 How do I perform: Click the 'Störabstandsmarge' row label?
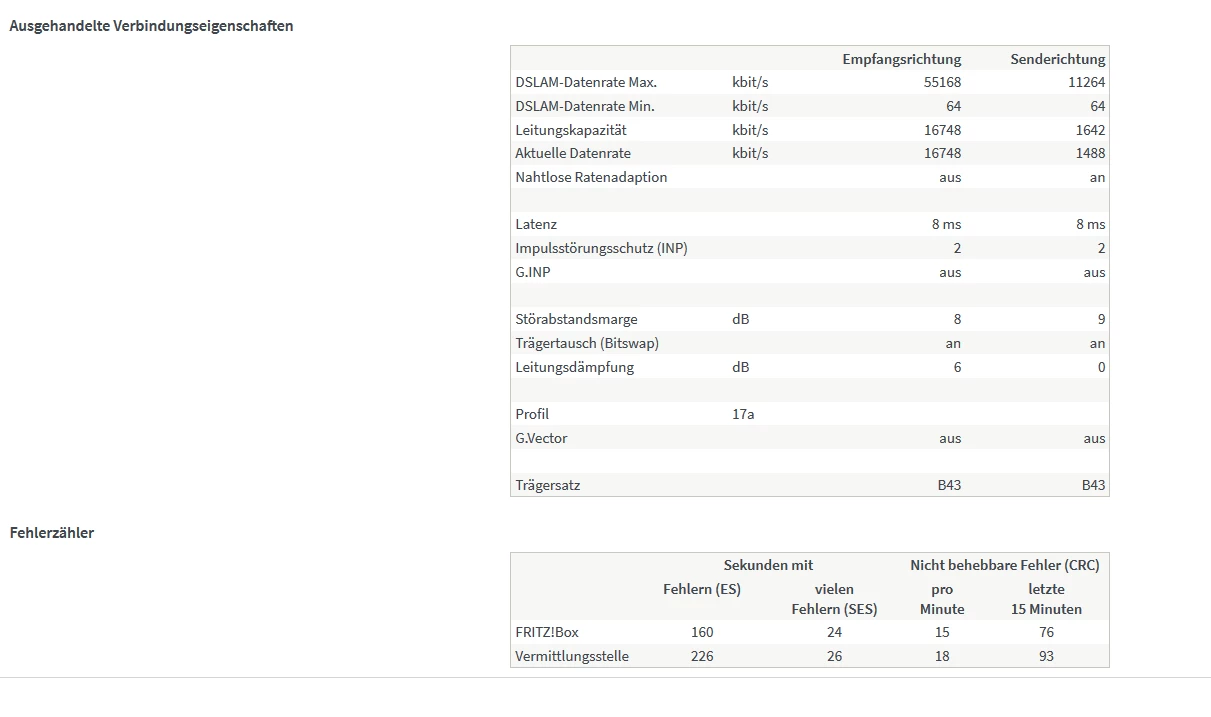point(576,319)
